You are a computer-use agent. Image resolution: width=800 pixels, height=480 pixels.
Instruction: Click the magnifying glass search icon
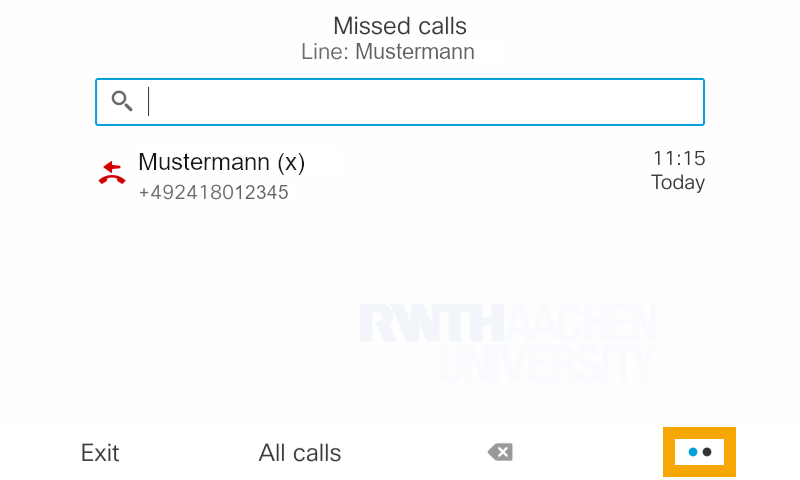point(122,101)
